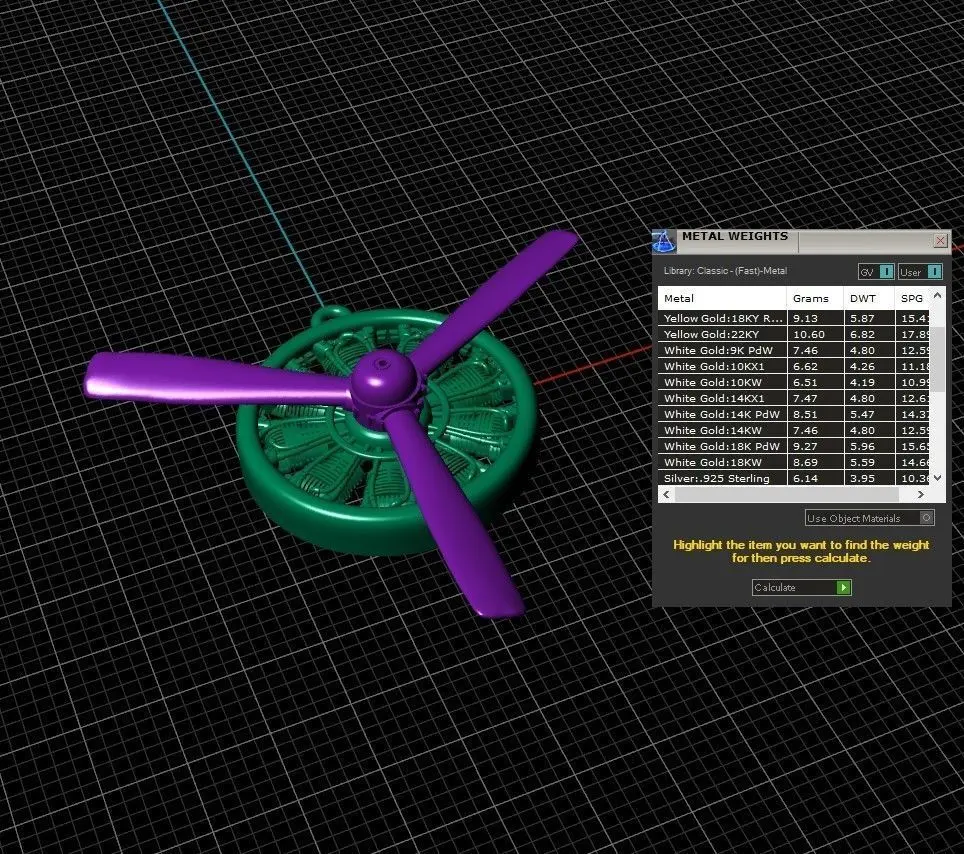Click the 5.96 DWT value cell
The width and height of the screenshot is (964, 854).
point(869,446)
